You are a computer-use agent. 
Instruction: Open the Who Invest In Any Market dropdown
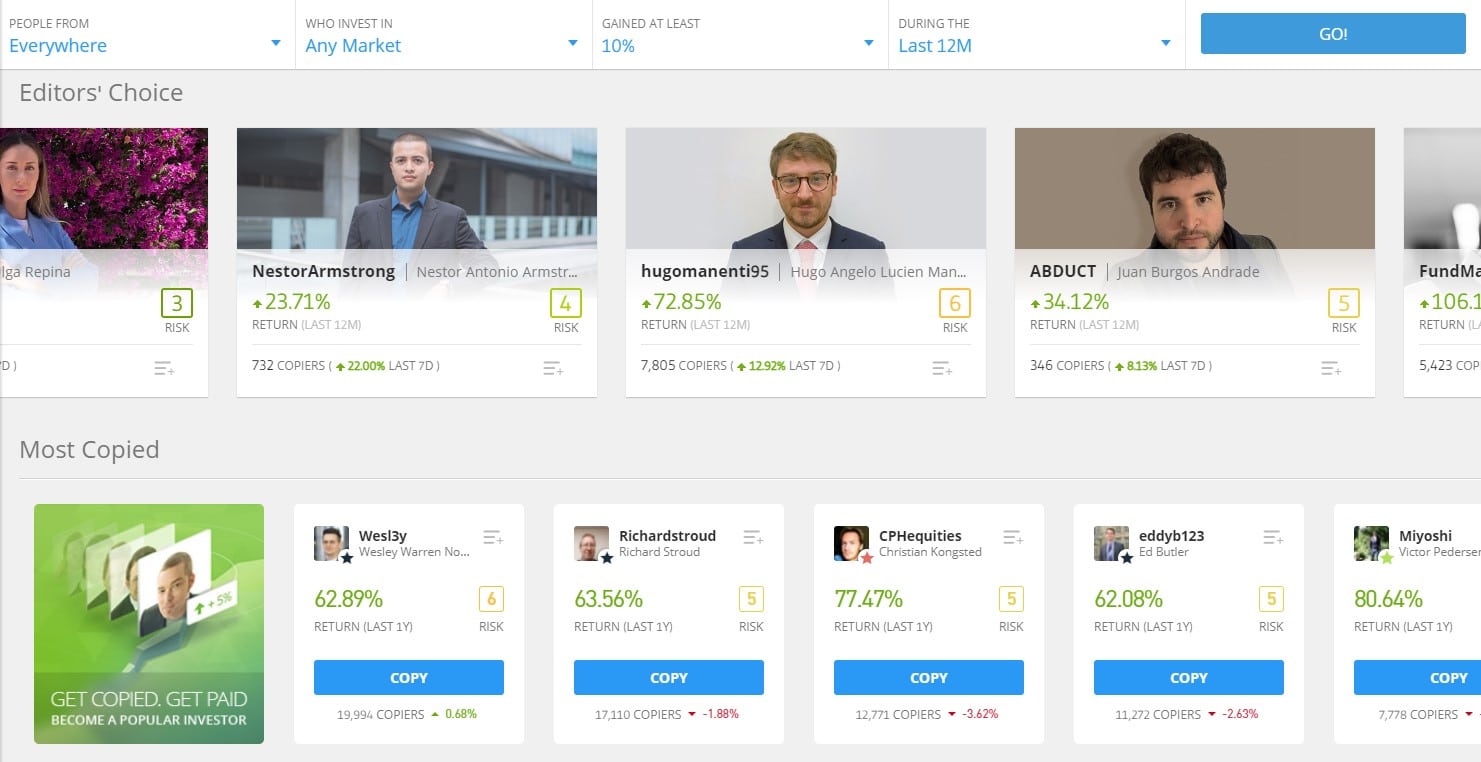point(443,35)
